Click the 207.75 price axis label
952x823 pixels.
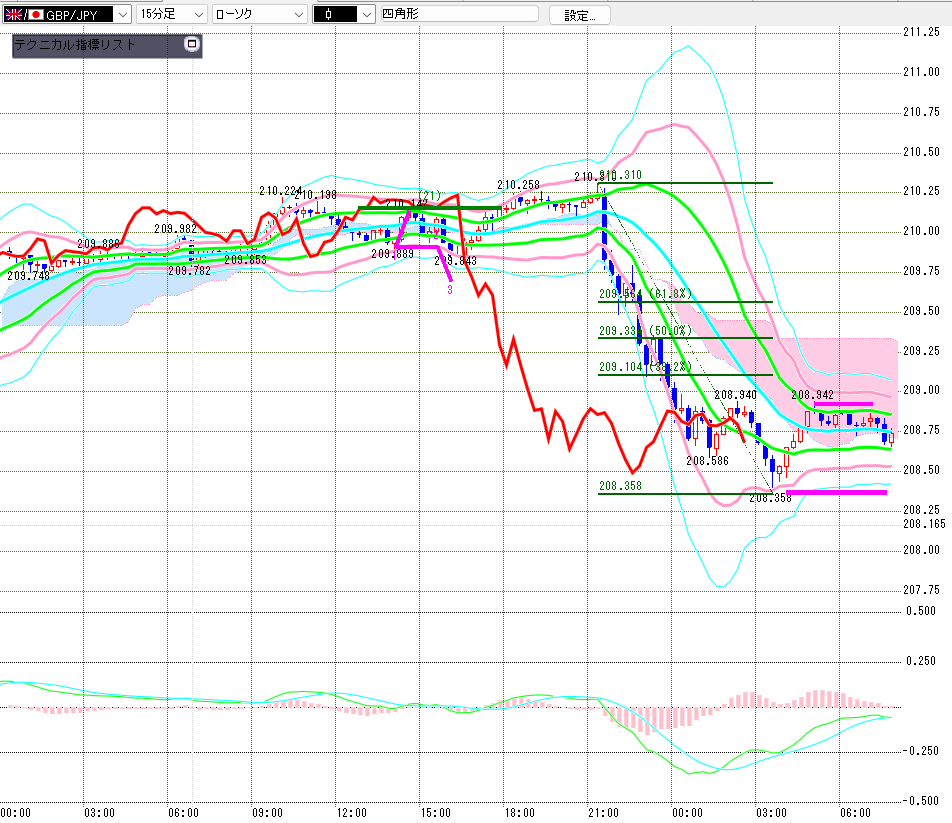click(921, 589)
